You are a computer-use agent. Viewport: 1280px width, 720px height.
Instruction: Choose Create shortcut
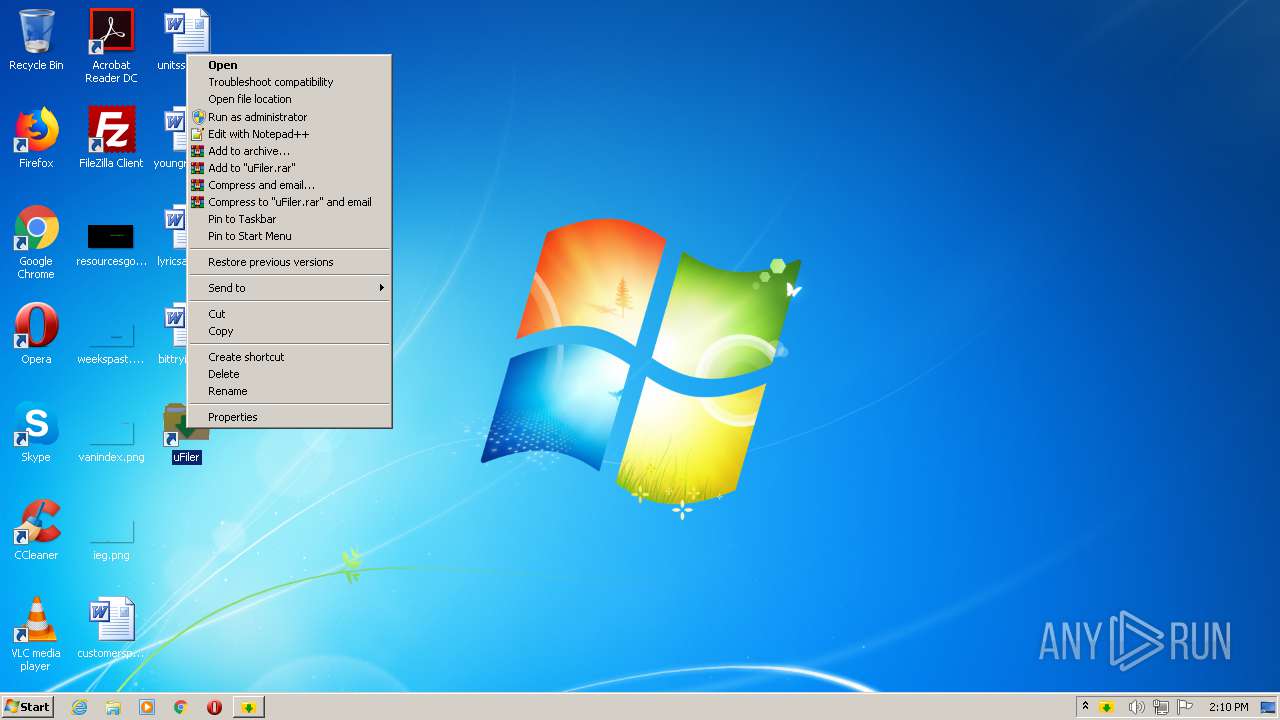[290, 357]
